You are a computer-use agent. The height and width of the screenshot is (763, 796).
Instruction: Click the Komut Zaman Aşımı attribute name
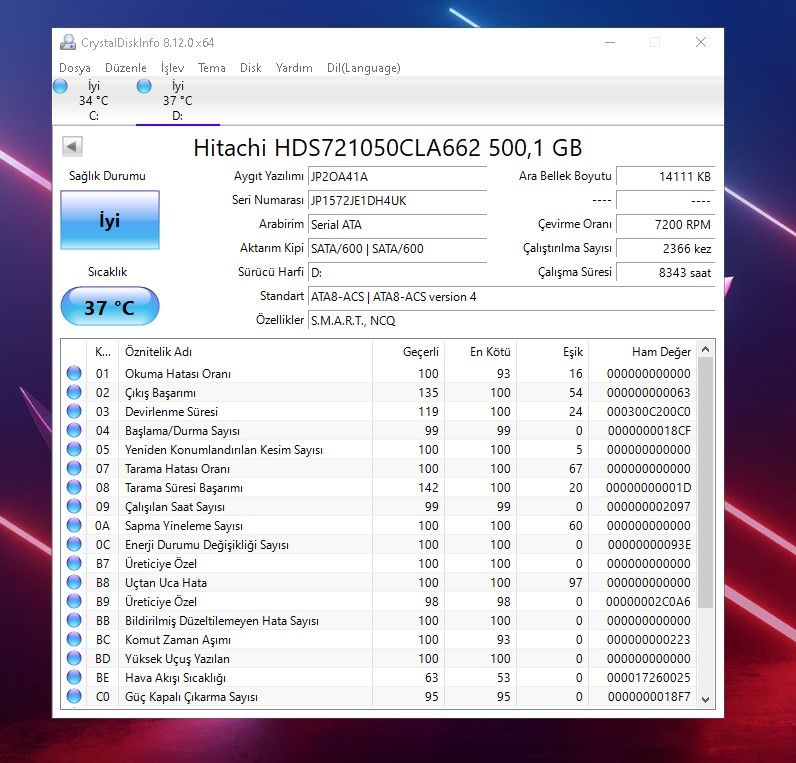177,640
